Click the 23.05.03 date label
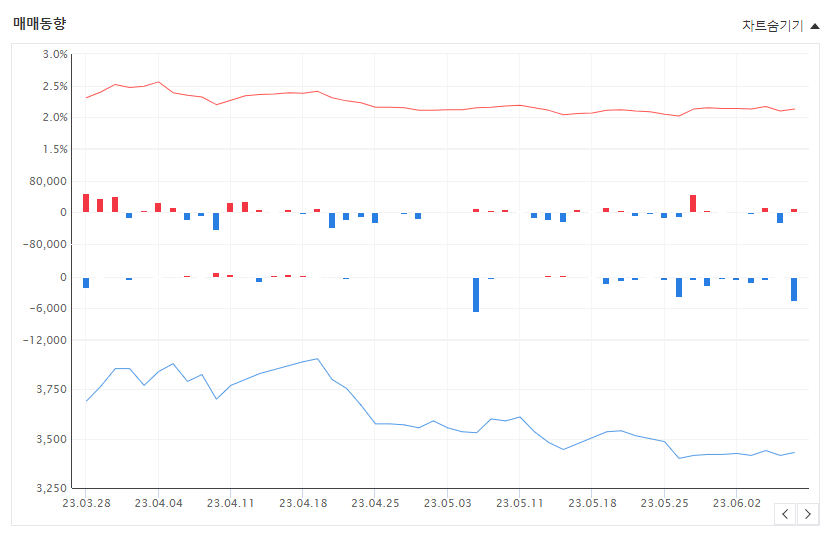This screenshot has width=833, height=535. 447,503
